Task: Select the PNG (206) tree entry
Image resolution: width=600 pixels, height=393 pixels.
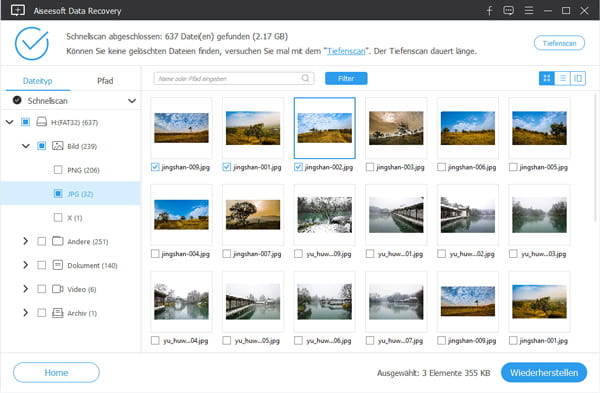Action: click(x=83, y=170)
